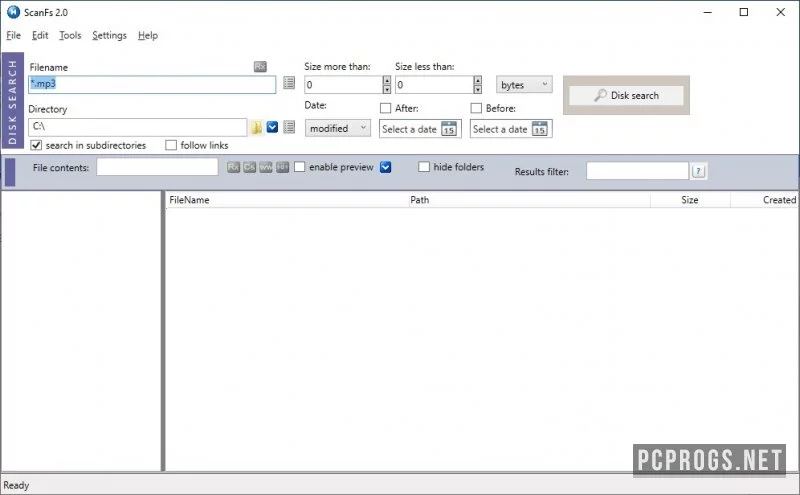Enable the After date checkbox
800x495 pixels.
tap(386, 108)
